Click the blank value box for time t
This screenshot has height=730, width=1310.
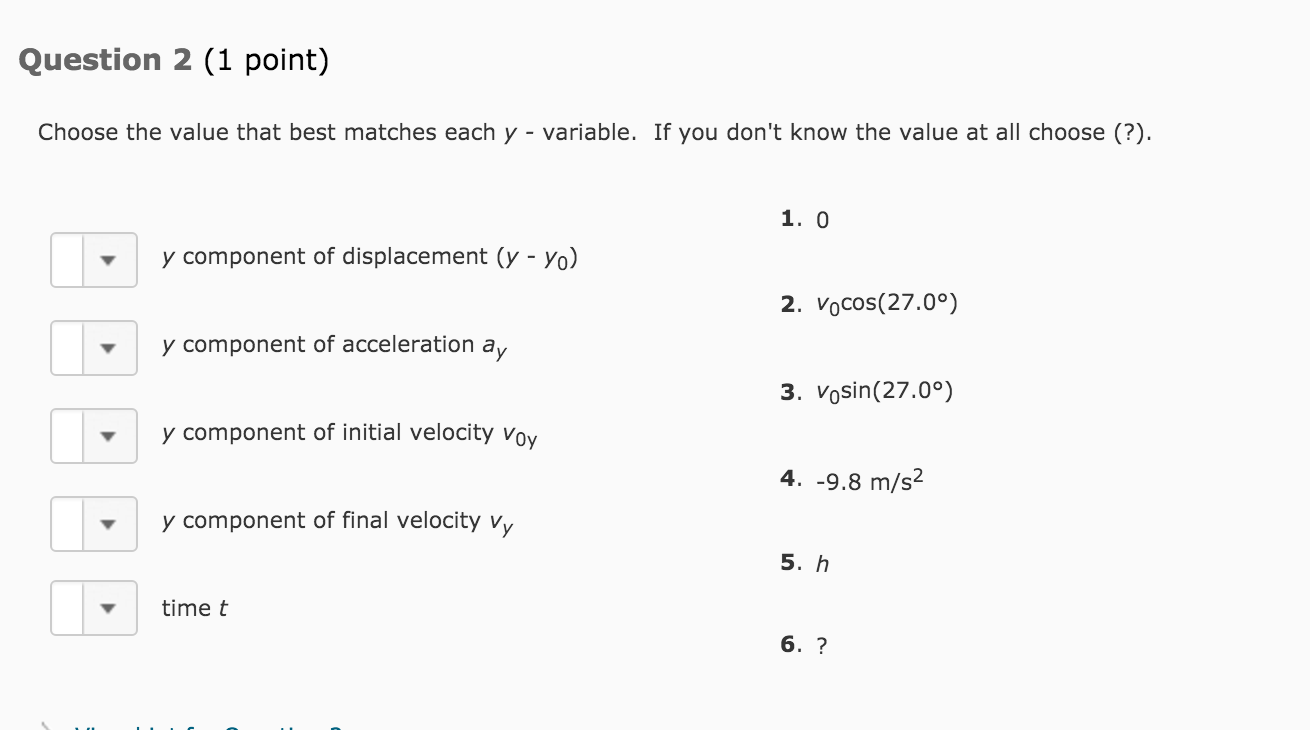tap(67, 608)
